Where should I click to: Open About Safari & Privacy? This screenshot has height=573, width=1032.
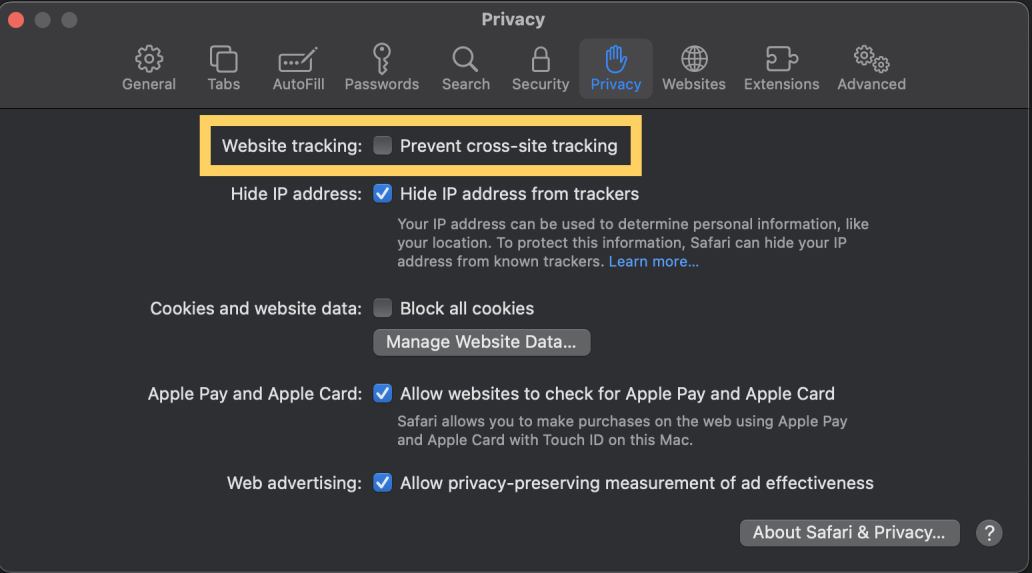click(849, 532)
